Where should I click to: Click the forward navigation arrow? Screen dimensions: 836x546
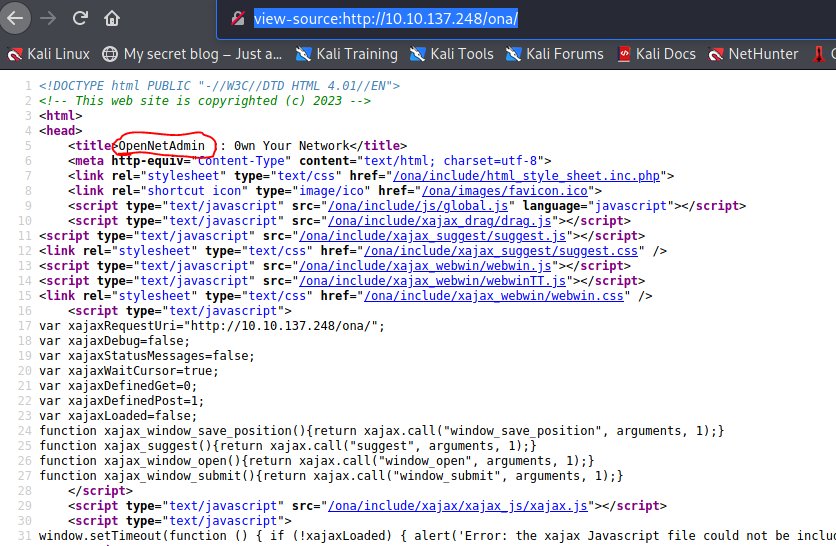coord(47,18)
